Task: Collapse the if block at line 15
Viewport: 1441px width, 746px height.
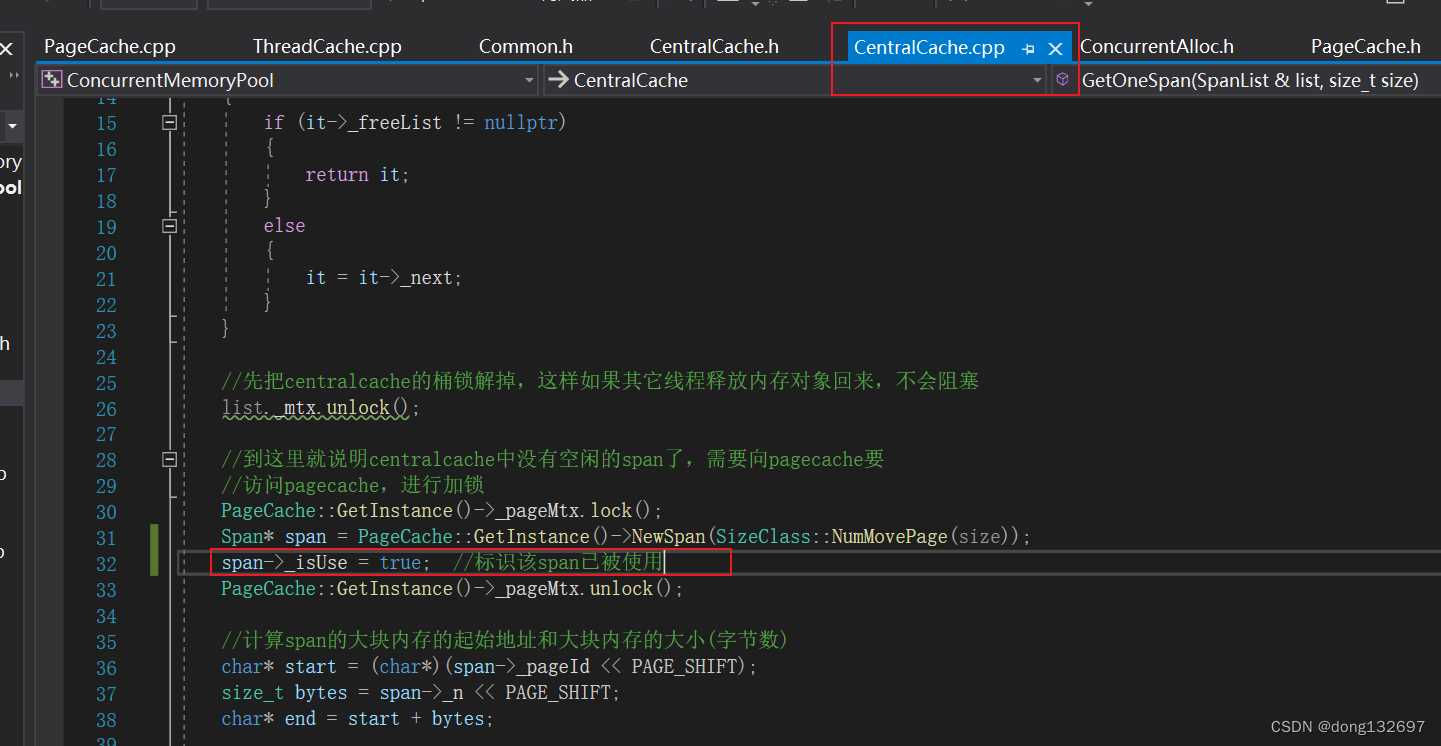Action: [169, 122]
